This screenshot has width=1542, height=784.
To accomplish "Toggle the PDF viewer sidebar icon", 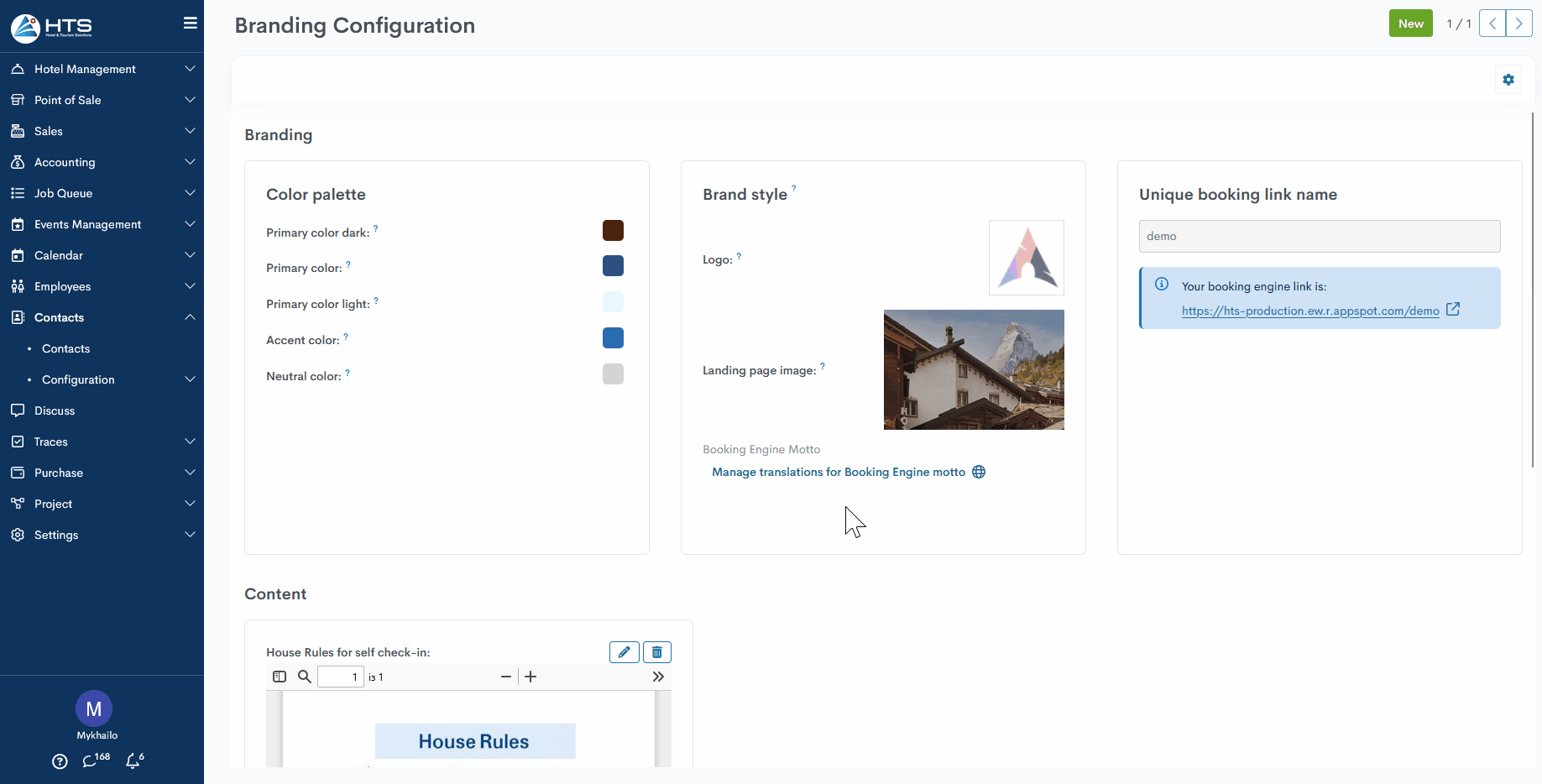I will click(280, 677).
